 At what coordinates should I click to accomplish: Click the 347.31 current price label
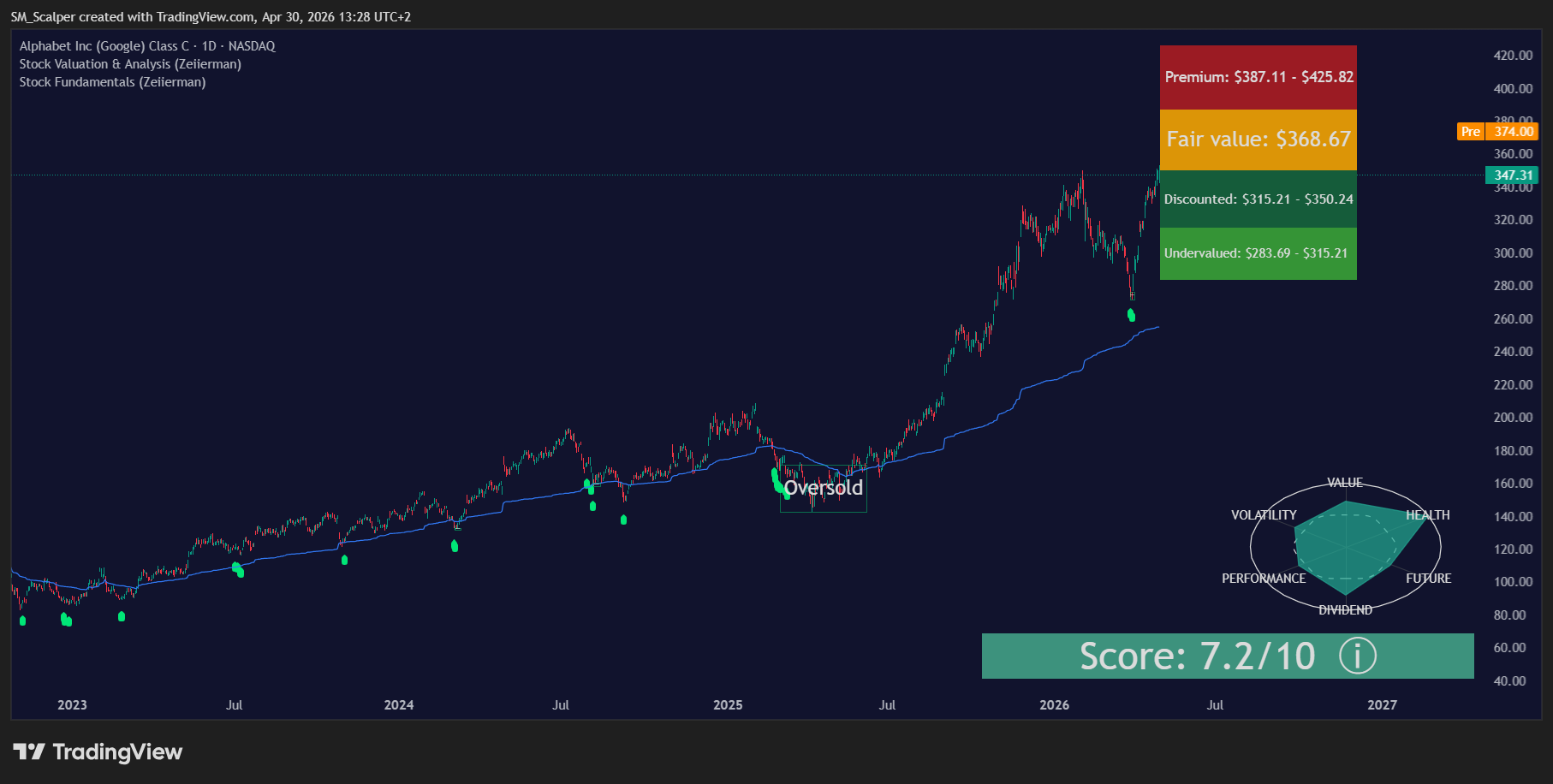[1513, 175]
